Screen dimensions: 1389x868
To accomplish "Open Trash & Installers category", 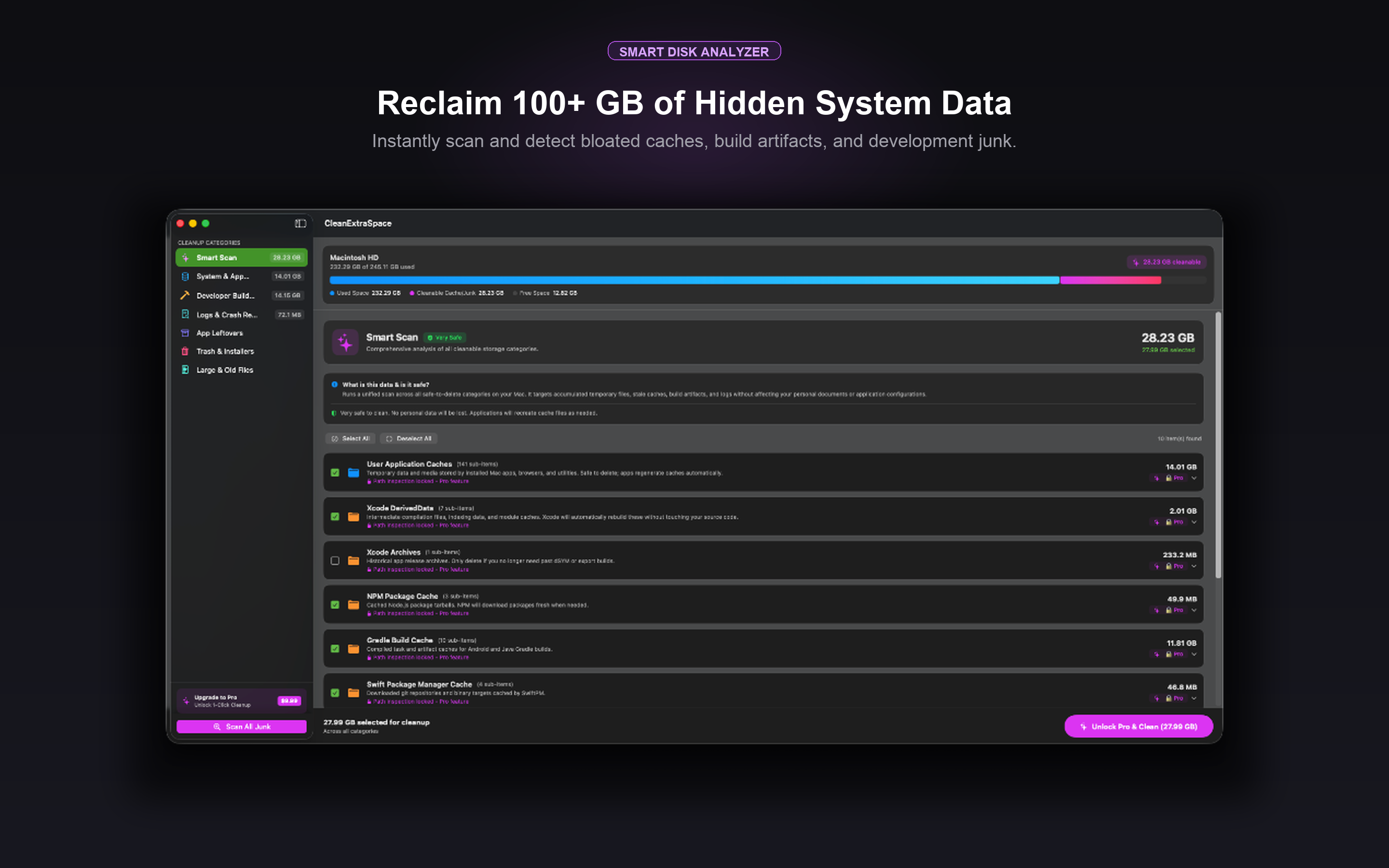I will [x=241, y=352].
